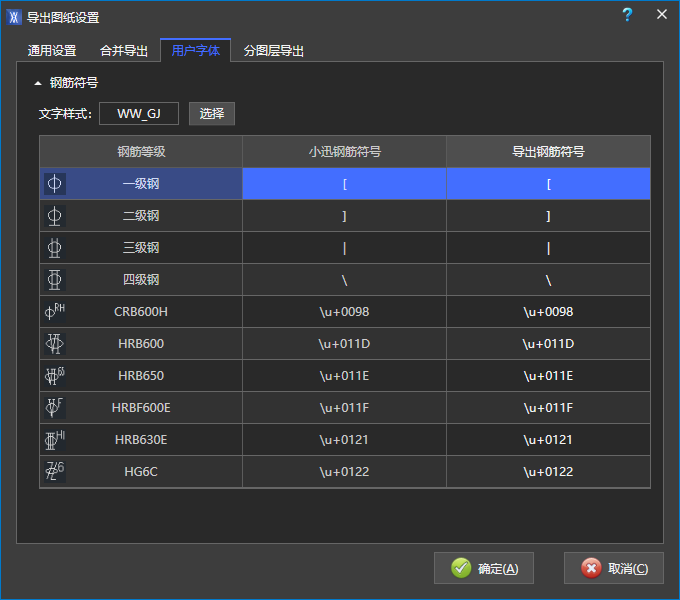Select the HRB650 grade name cell
The height and width of the screenshot is (600, 680).
tap(141, 376)
